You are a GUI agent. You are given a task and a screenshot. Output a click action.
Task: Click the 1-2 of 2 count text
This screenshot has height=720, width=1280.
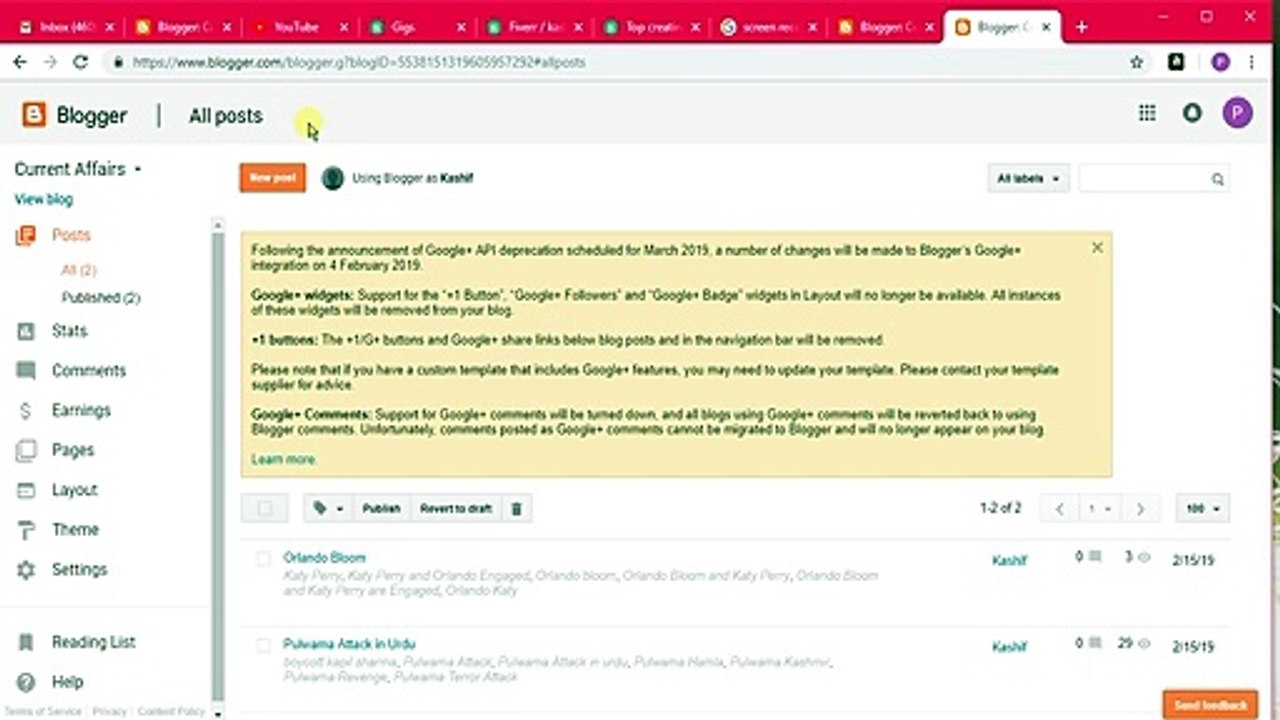[x=1000, y=508]
